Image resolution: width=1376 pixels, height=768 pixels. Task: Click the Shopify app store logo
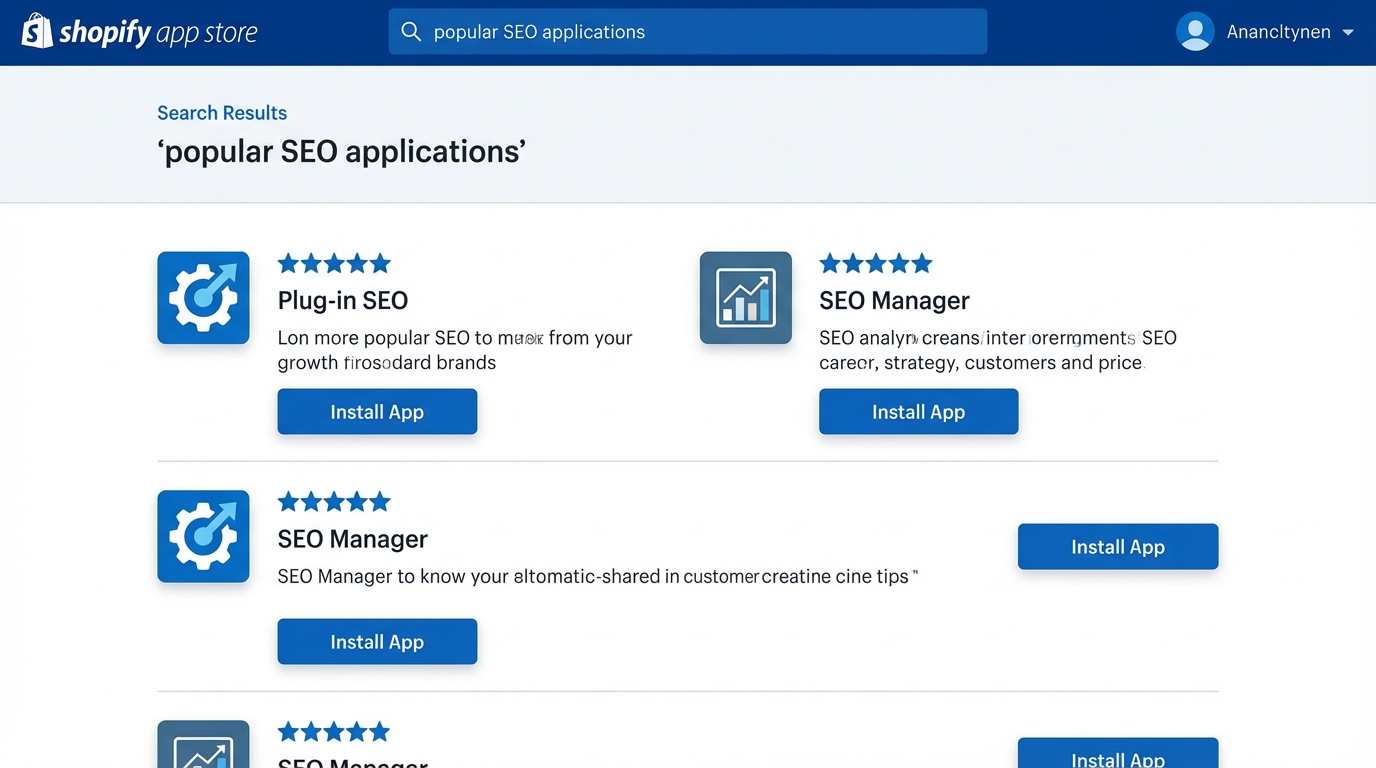point(140,31)
